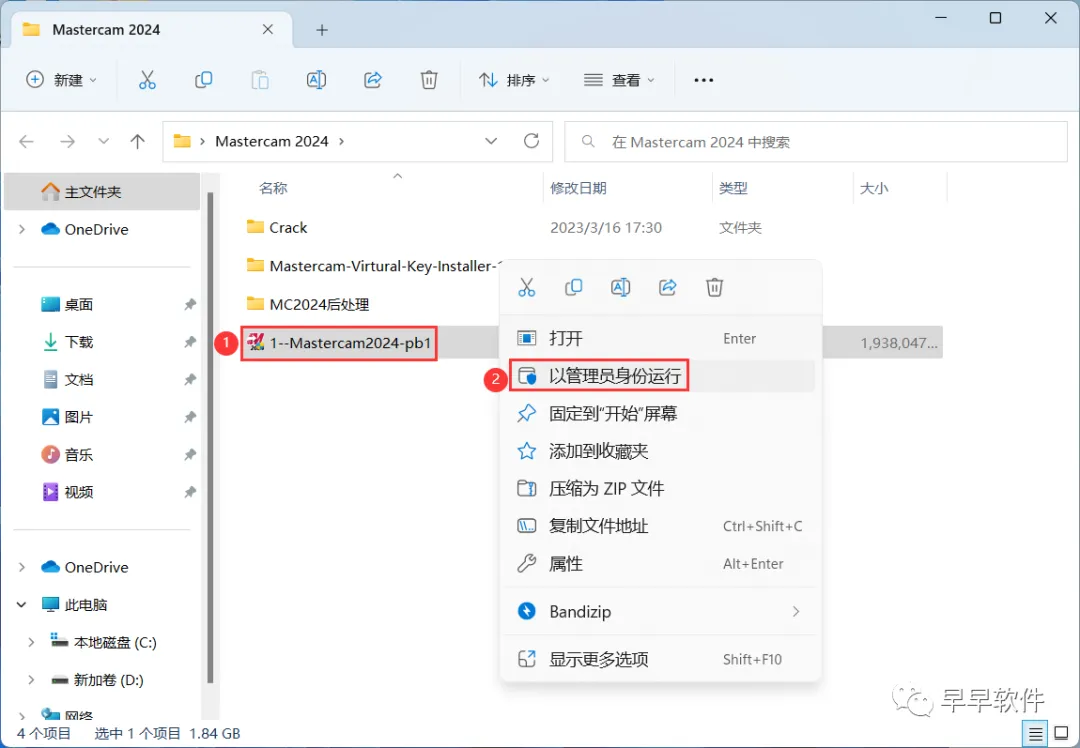Image resolution: width=1080 pixels, height=748 pixels.
Task: Open 文档 in the sidebar
Action: (79, 380)
